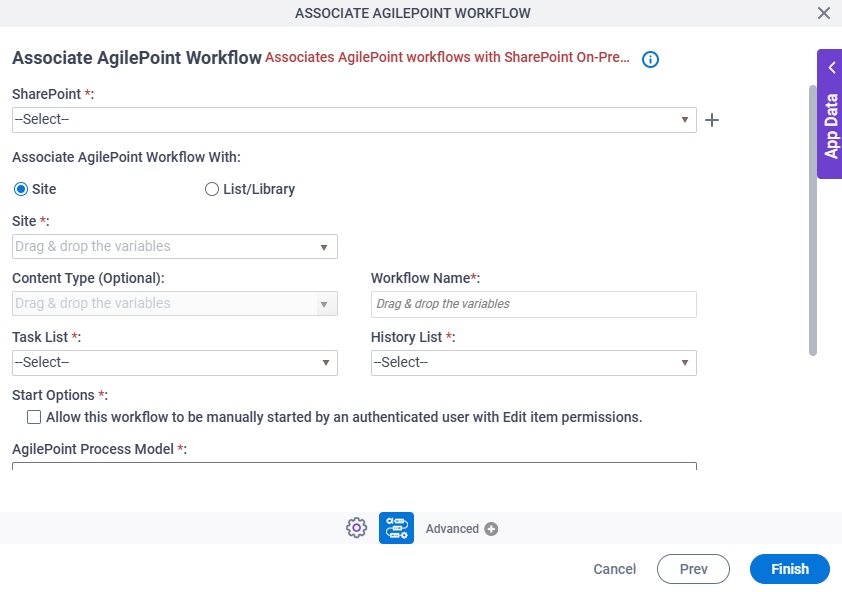The width and height of the screenshot is (842, 592).
Task: Open the Site dropdown field
Action: coord(175,247)
